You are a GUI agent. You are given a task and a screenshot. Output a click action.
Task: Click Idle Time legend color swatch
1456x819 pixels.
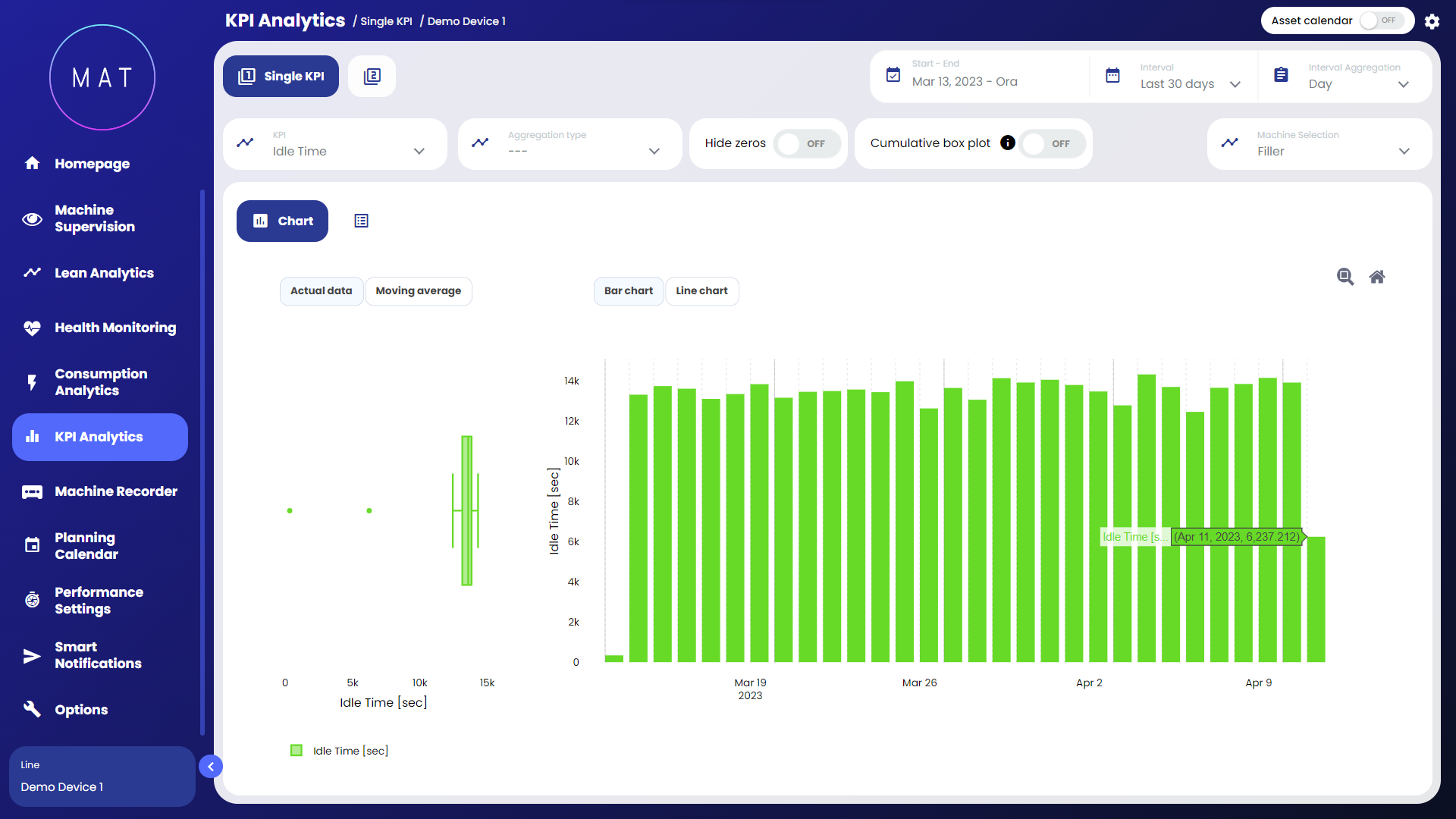pos(297,751)
